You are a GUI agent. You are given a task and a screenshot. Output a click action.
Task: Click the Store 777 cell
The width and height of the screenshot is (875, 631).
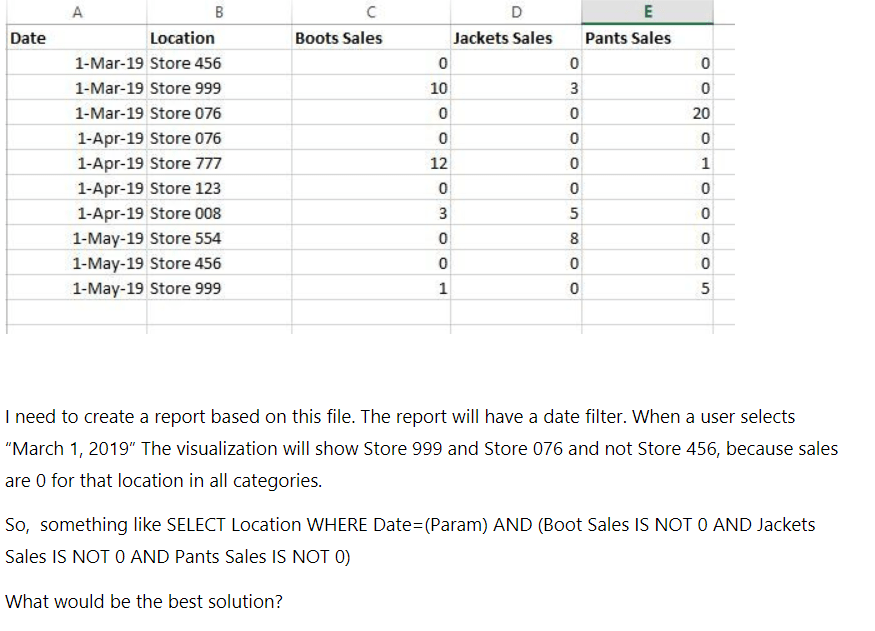[186, 163]
